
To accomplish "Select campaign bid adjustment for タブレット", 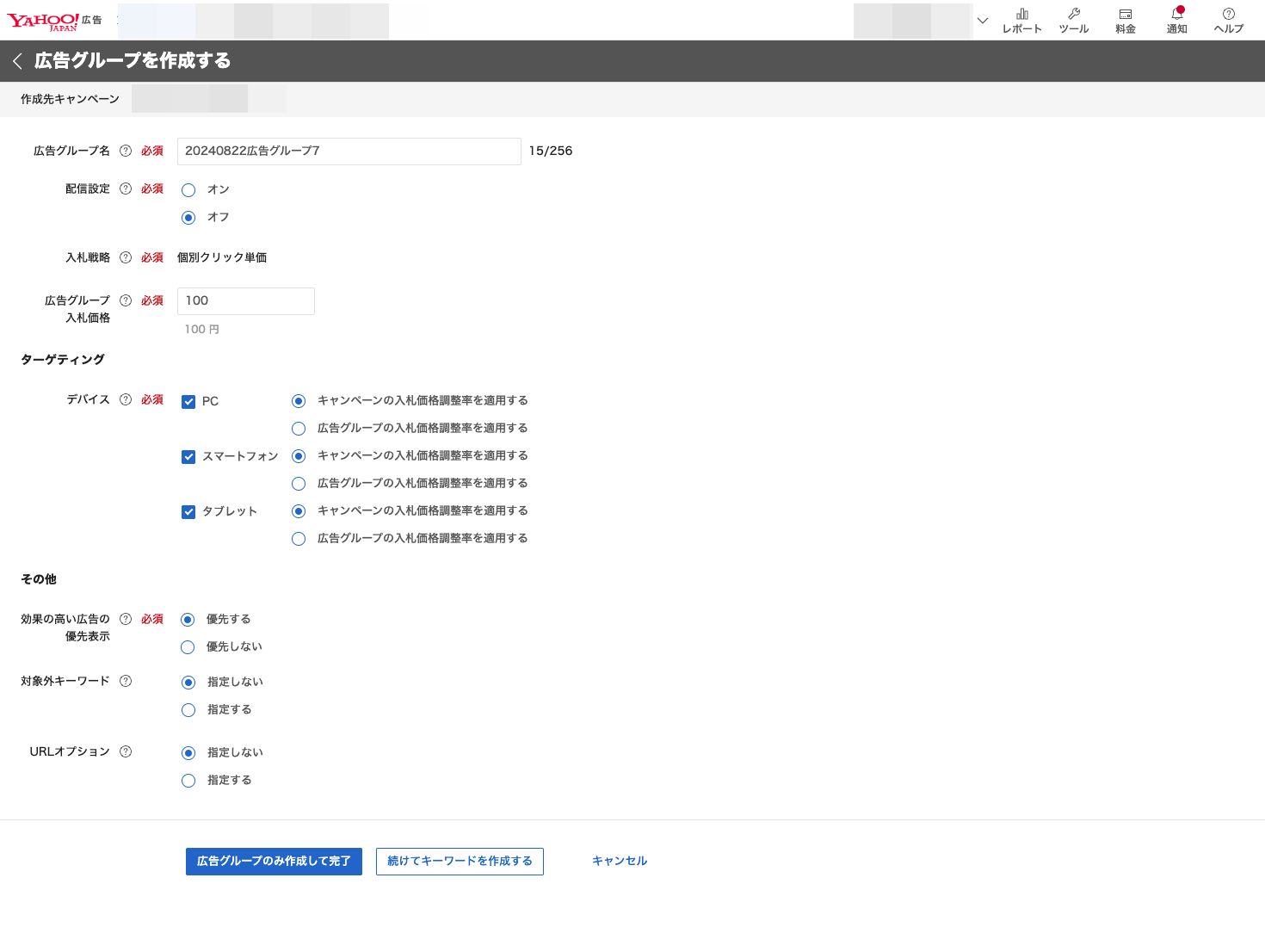I will click(299, 511).
